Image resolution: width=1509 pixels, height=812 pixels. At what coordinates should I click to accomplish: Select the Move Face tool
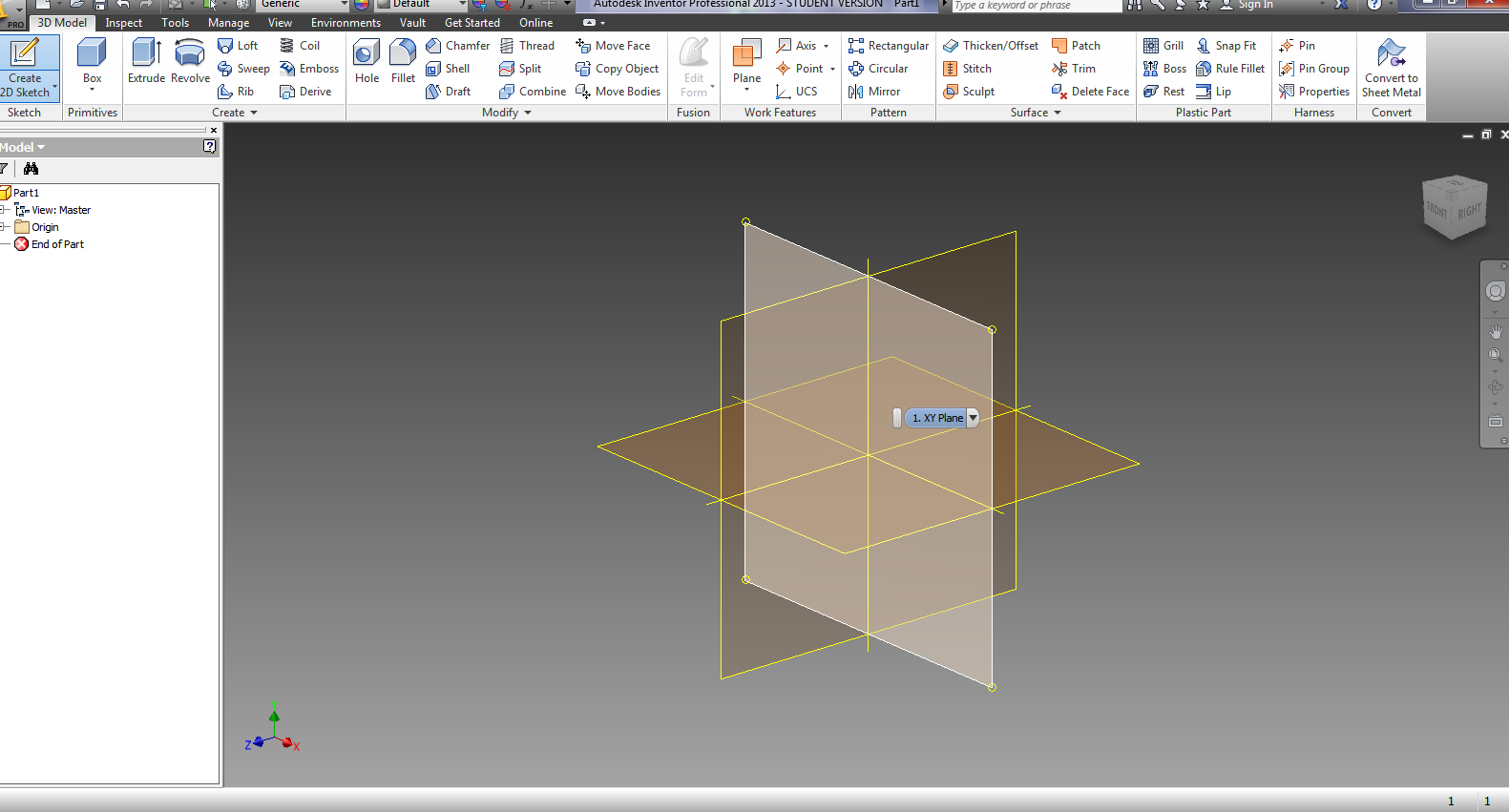click(613, 46)
